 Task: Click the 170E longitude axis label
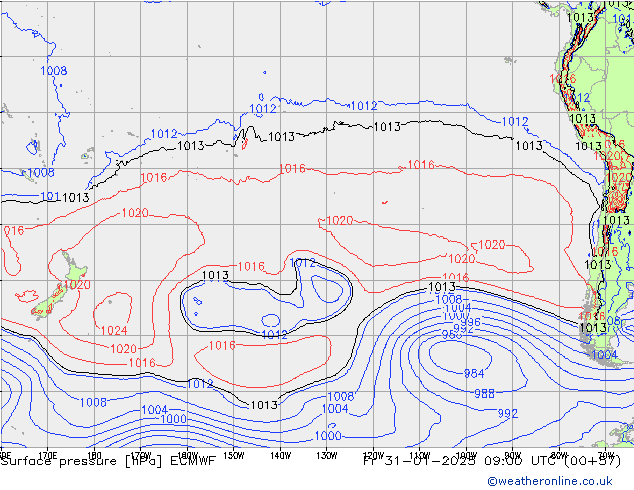[x=48, y=456]
